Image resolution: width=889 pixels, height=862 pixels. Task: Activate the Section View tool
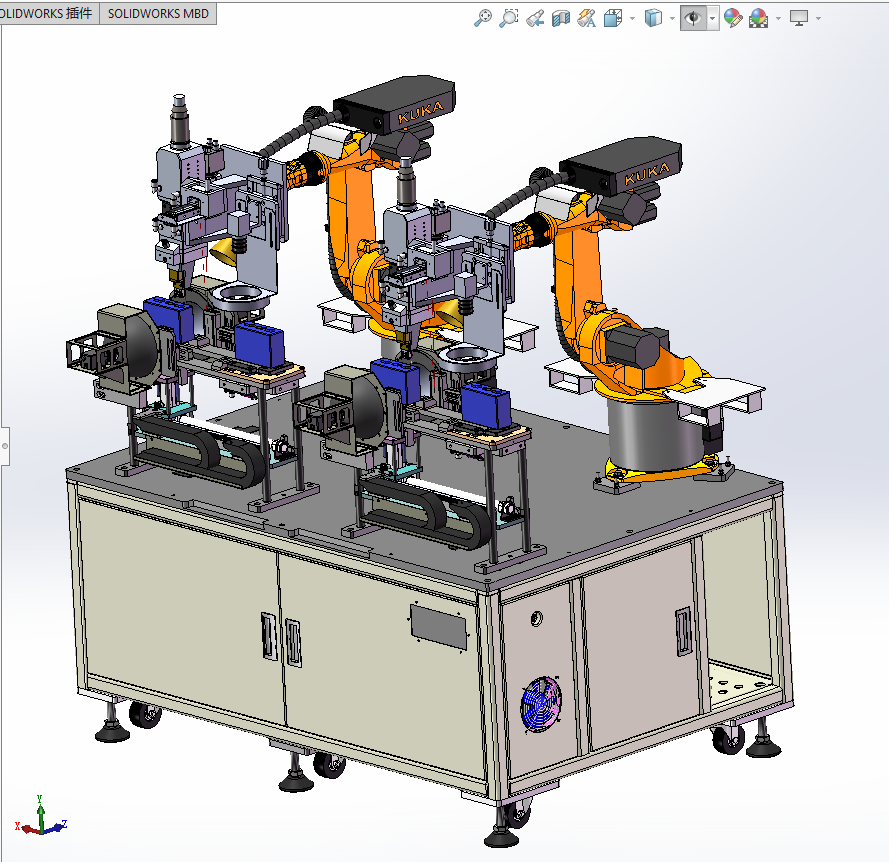[x=561, y=19]
